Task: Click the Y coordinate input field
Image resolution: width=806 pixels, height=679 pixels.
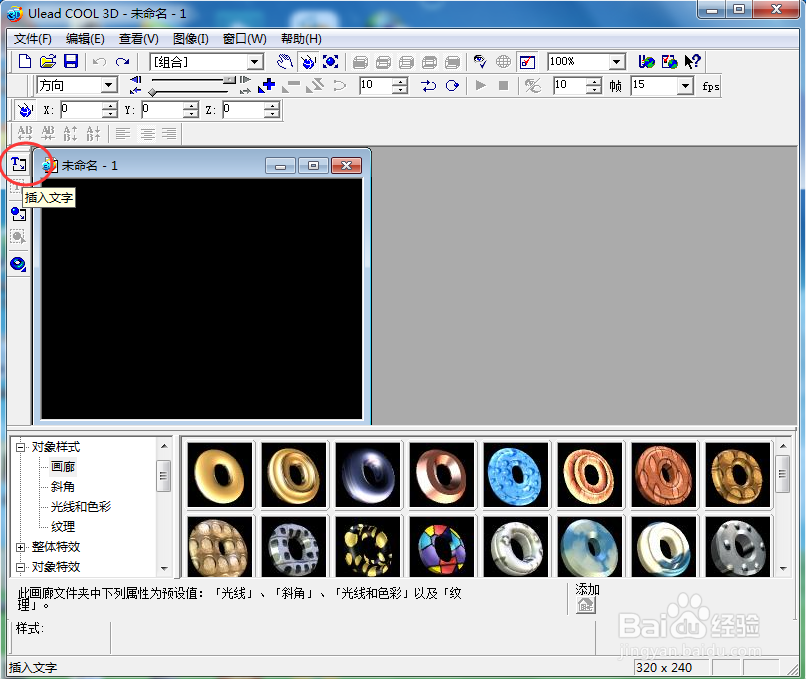Action: coord(162,109)
